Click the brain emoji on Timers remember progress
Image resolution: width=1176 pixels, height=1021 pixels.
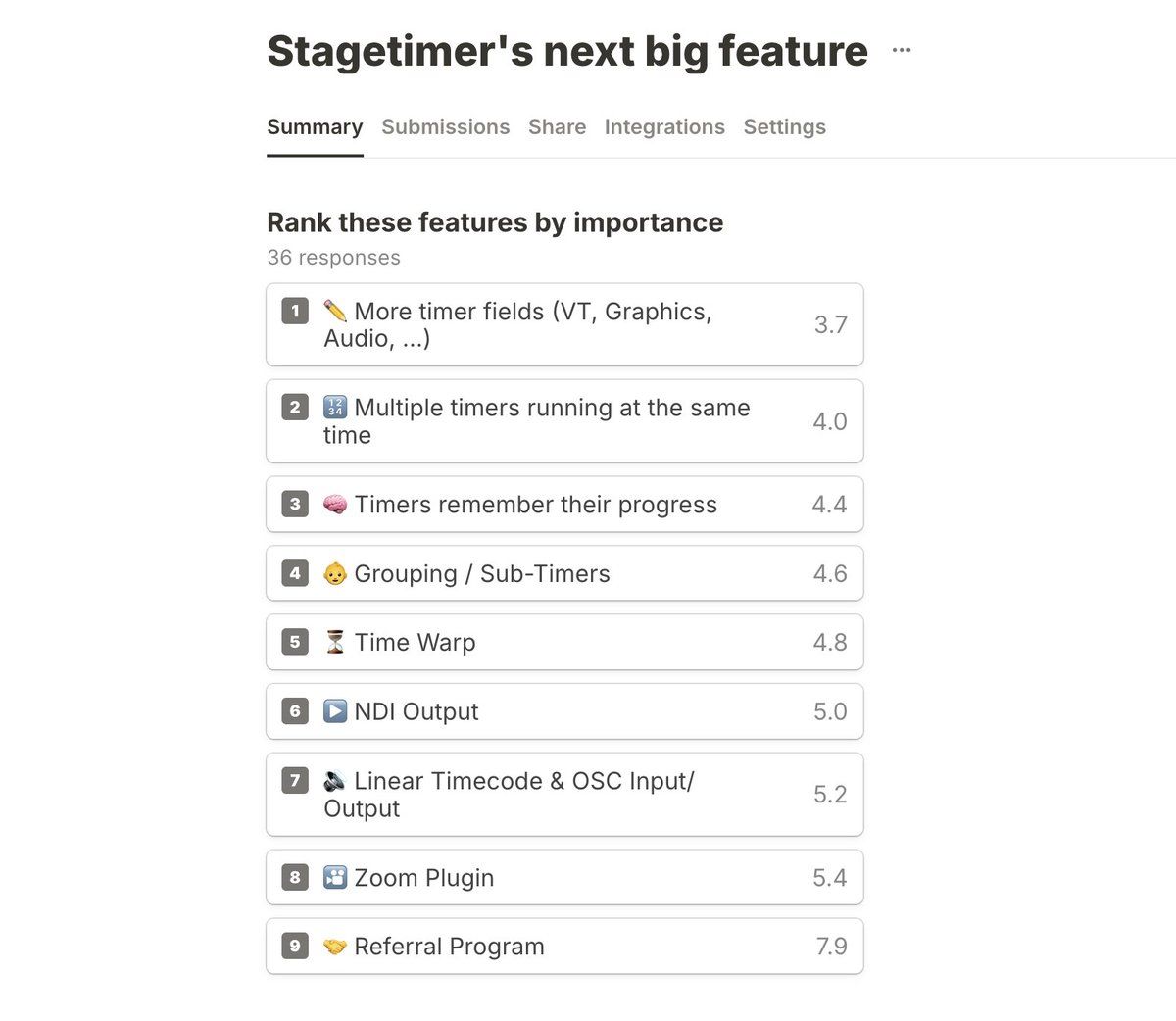335,505
